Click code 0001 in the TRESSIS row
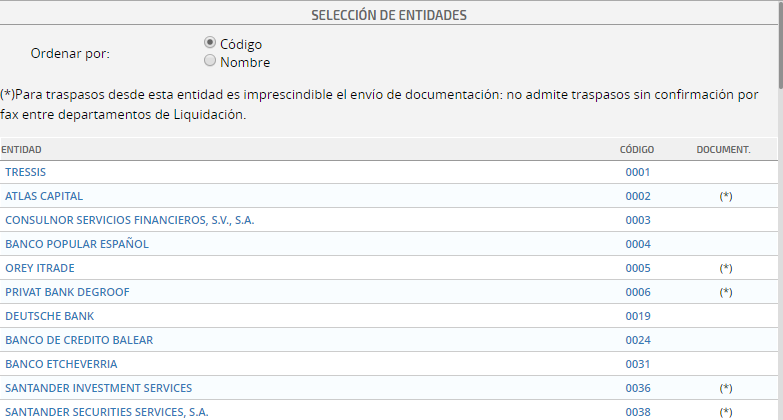The height and width of the screenshot is (420, 783). click(x=638, y=172)
